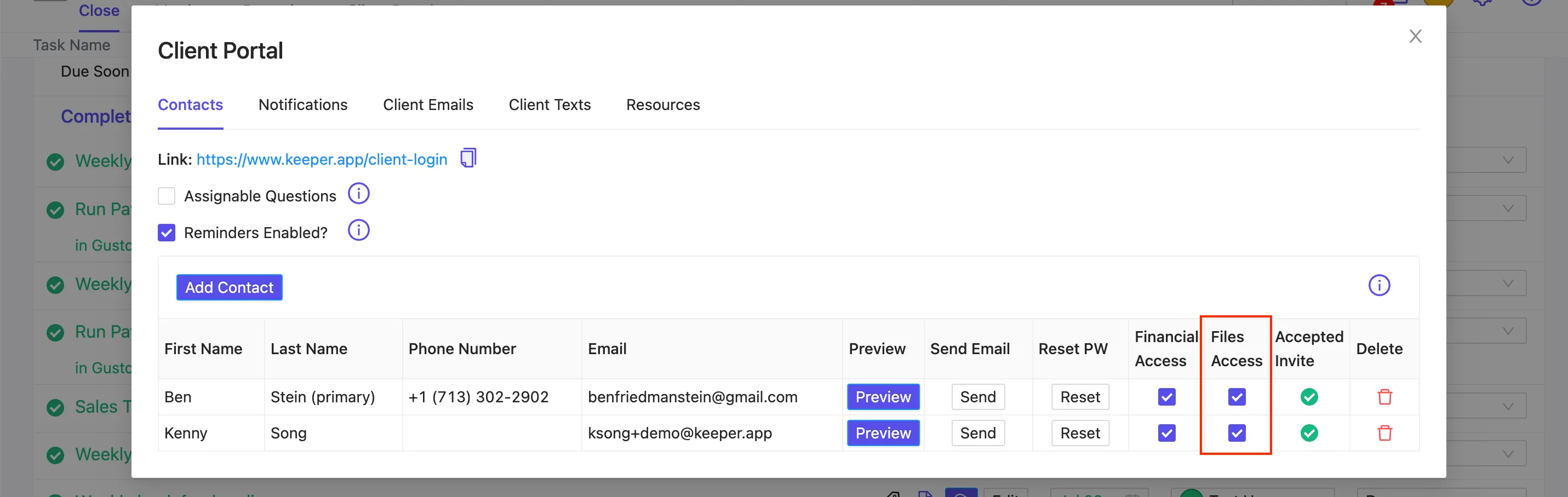Click the contacts table info icon
Viewport: 1568px width, 497px height.
[1378, 285]
